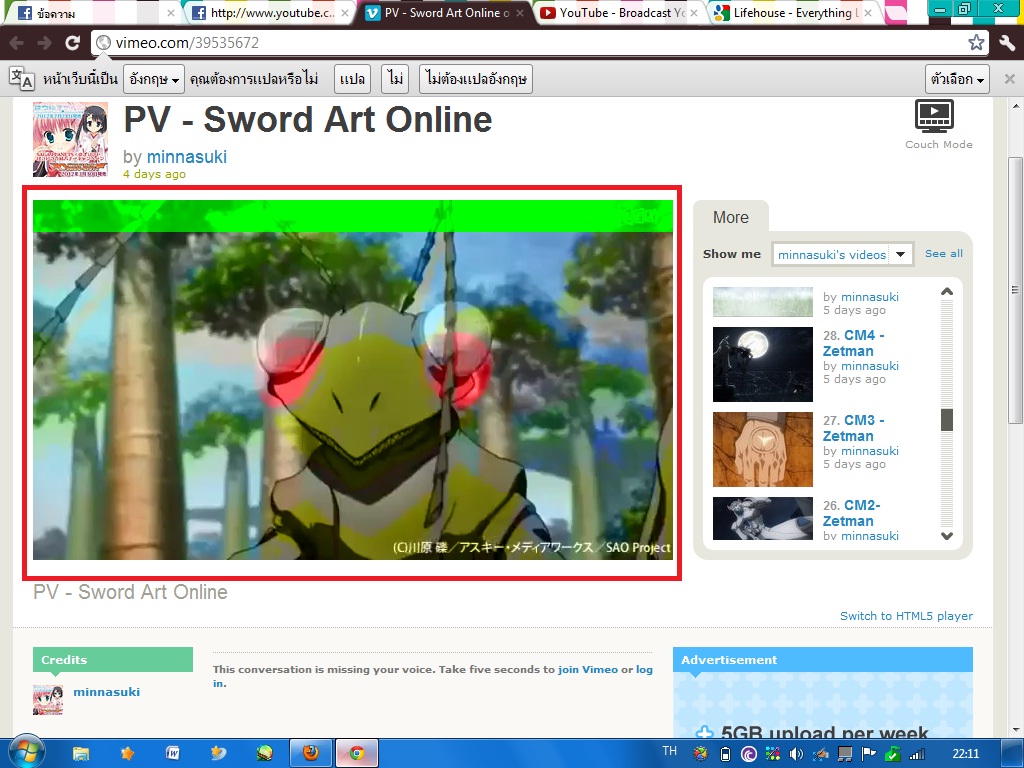Click the See all link
The height and width of the screenshot is (768, 1024).
tap(944, 253)
